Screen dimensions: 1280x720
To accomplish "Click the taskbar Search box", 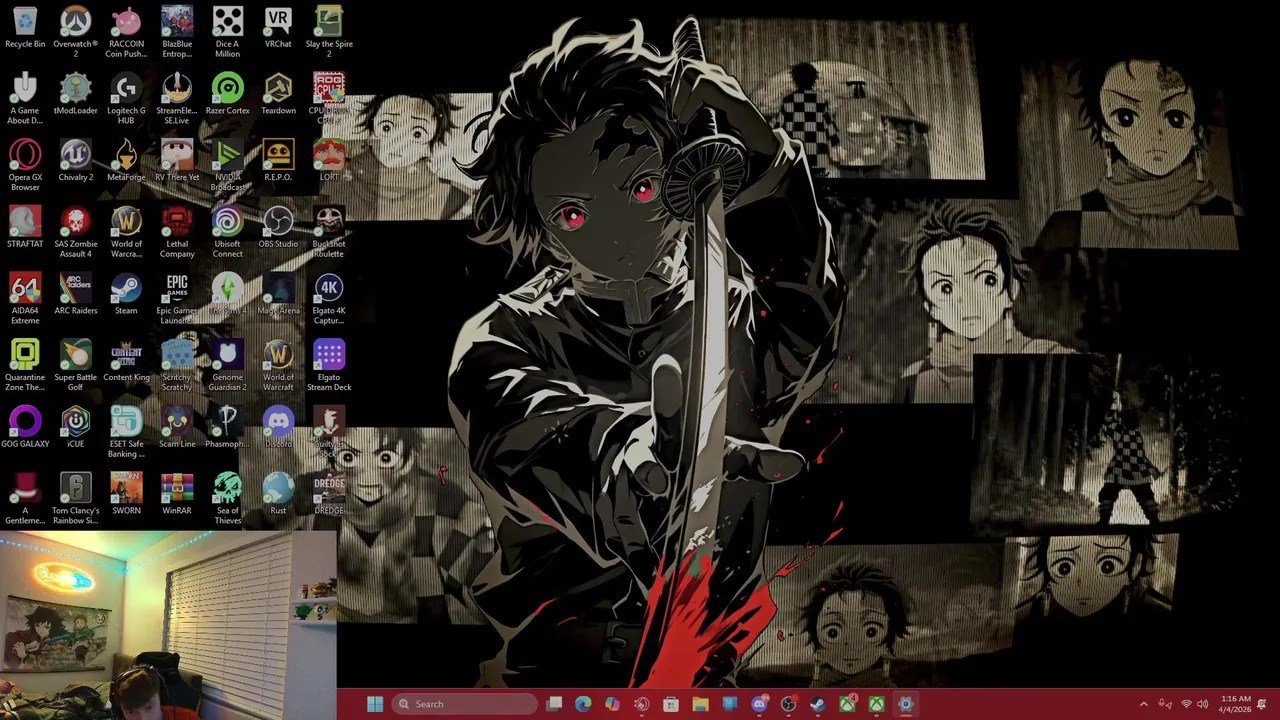I will tap(463, 704).
